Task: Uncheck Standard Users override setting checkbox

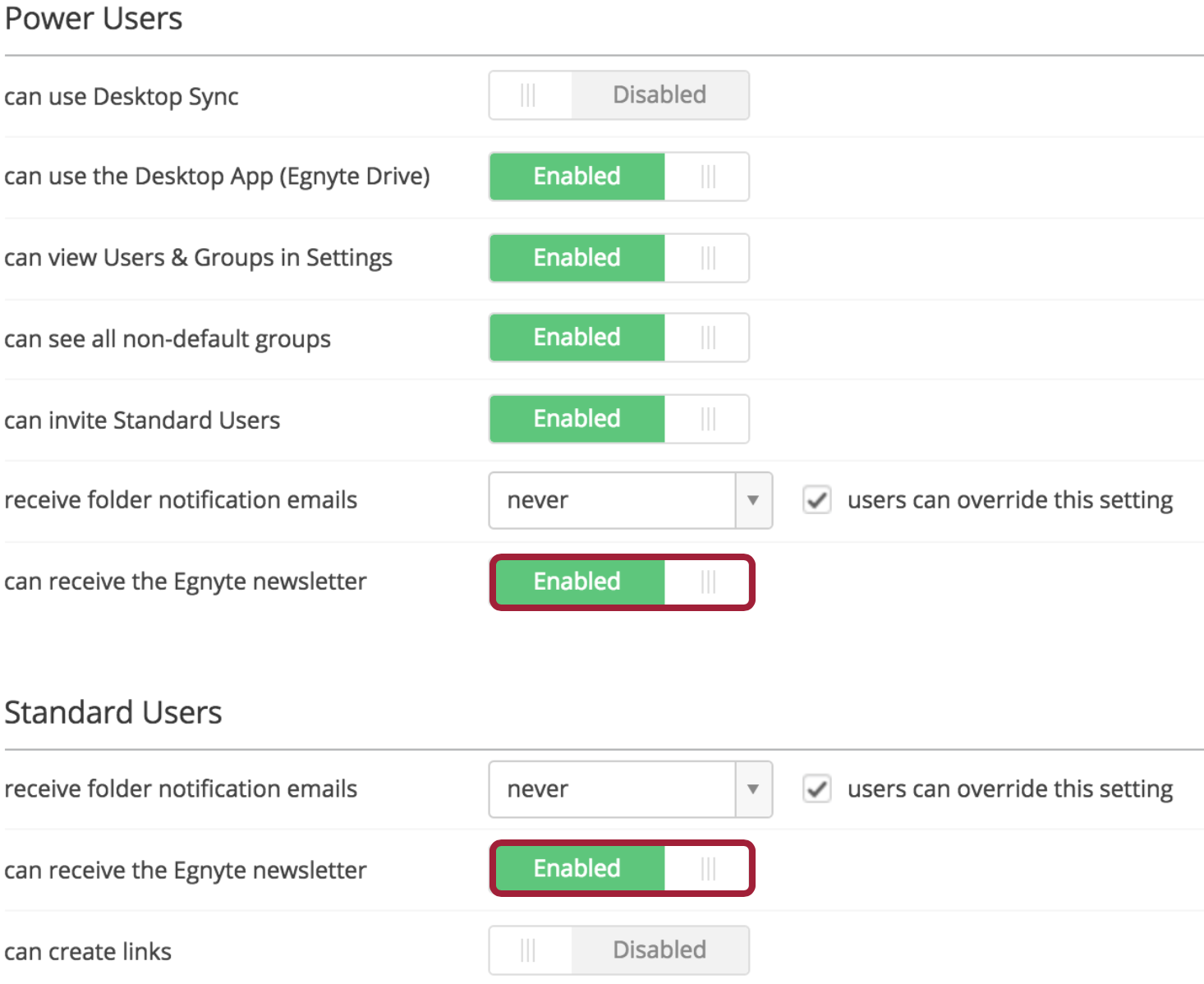Action: (x=817, y=789)
